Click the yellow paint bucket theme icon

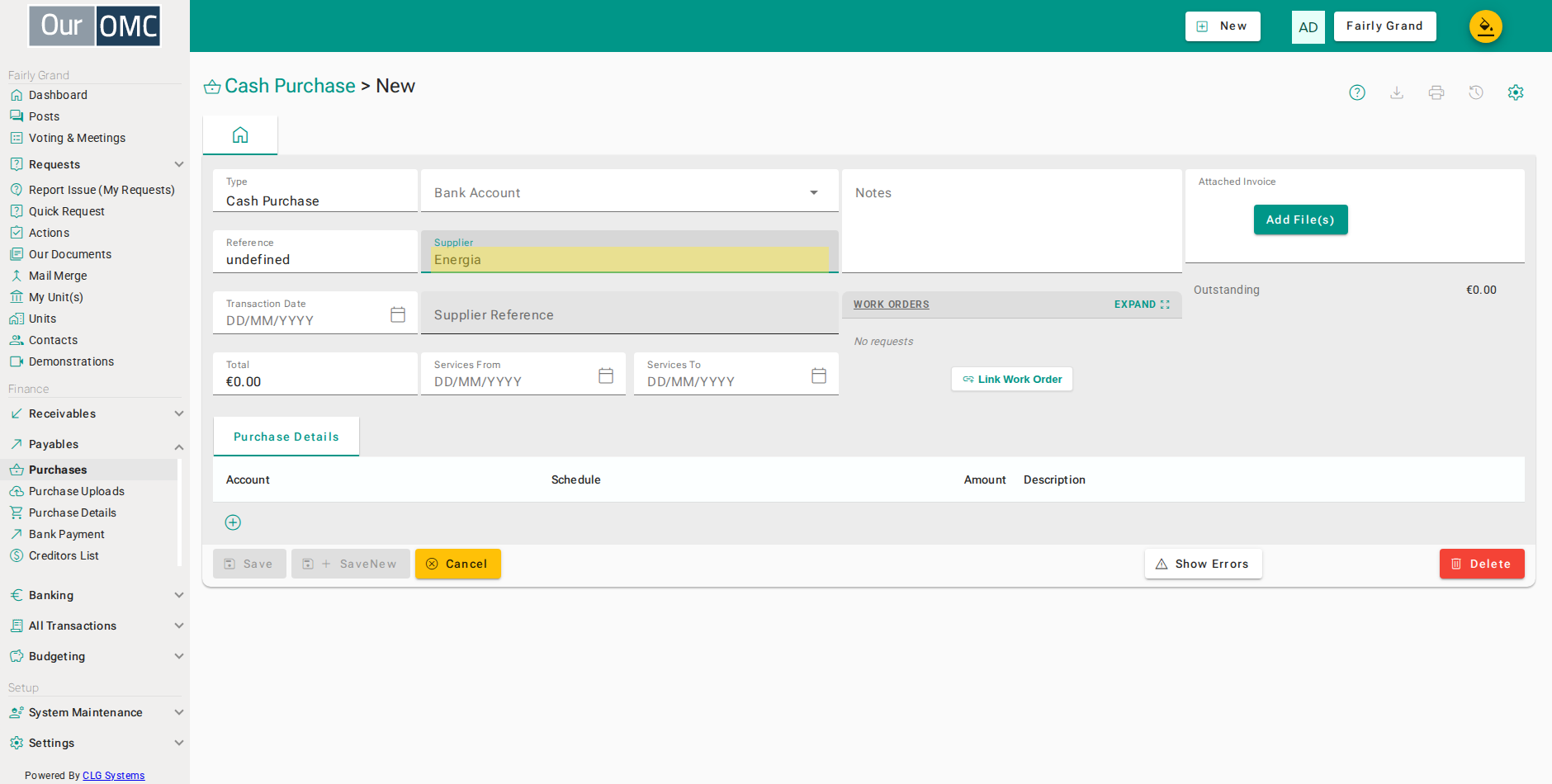pyautogui.click(x=1485, y=26)
